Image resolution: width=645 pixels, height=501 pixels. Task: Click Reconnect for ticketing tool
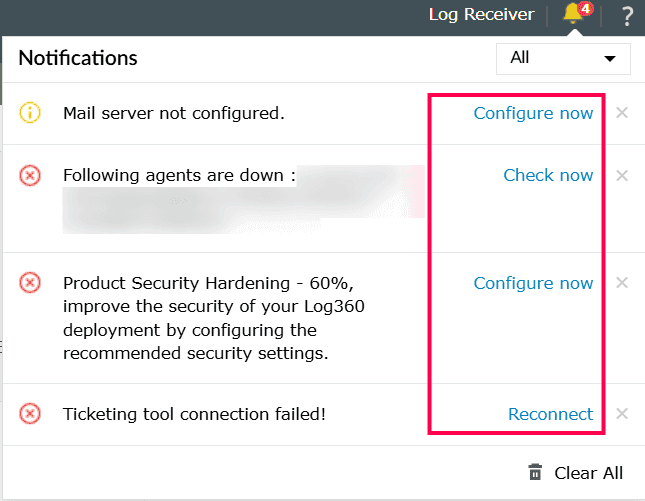pos(550,414)
